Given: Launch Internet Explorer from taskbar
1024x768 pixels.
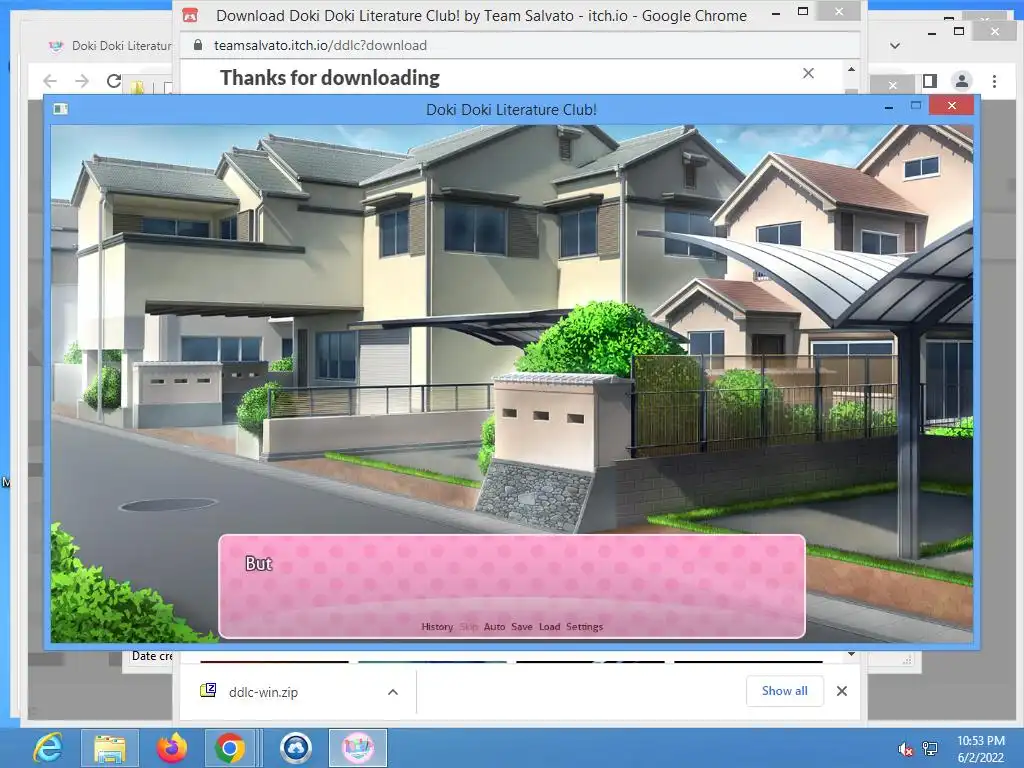Looking at the screenshot, I should 48,747.
